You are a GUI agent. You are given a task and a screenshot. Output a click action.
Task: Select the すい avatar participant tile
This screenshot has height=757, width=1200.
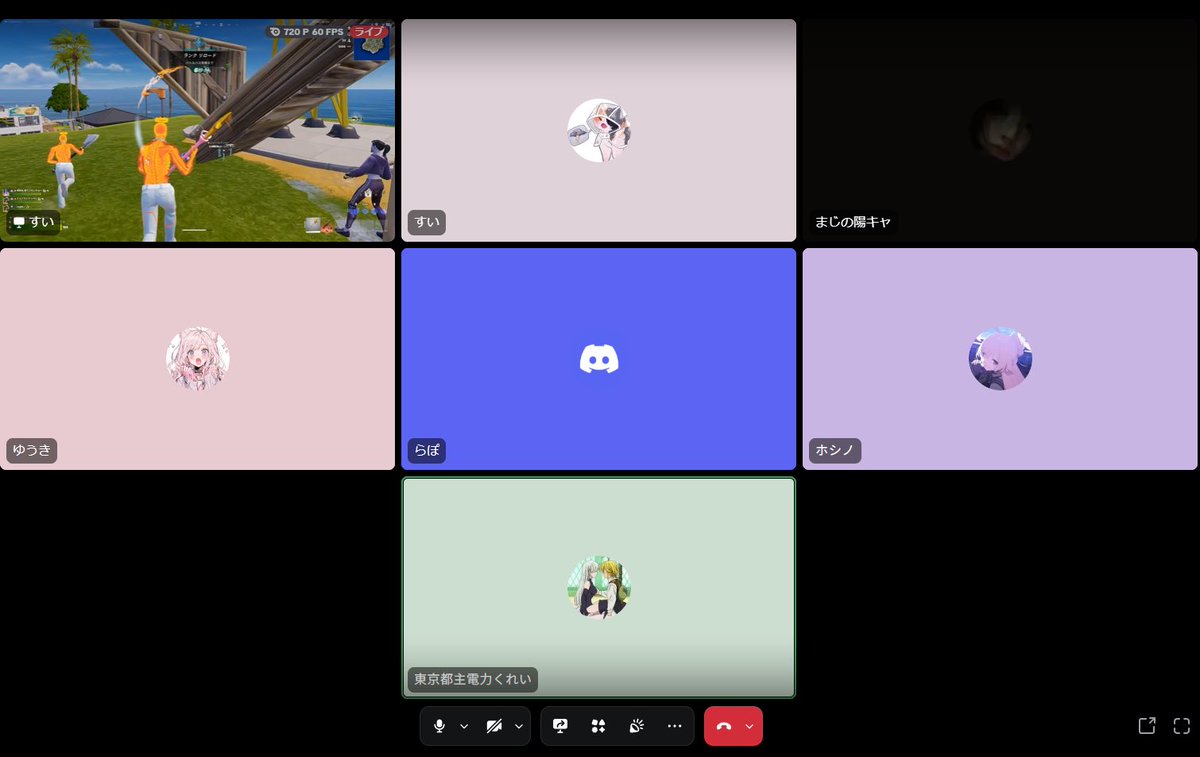[598, 131]
